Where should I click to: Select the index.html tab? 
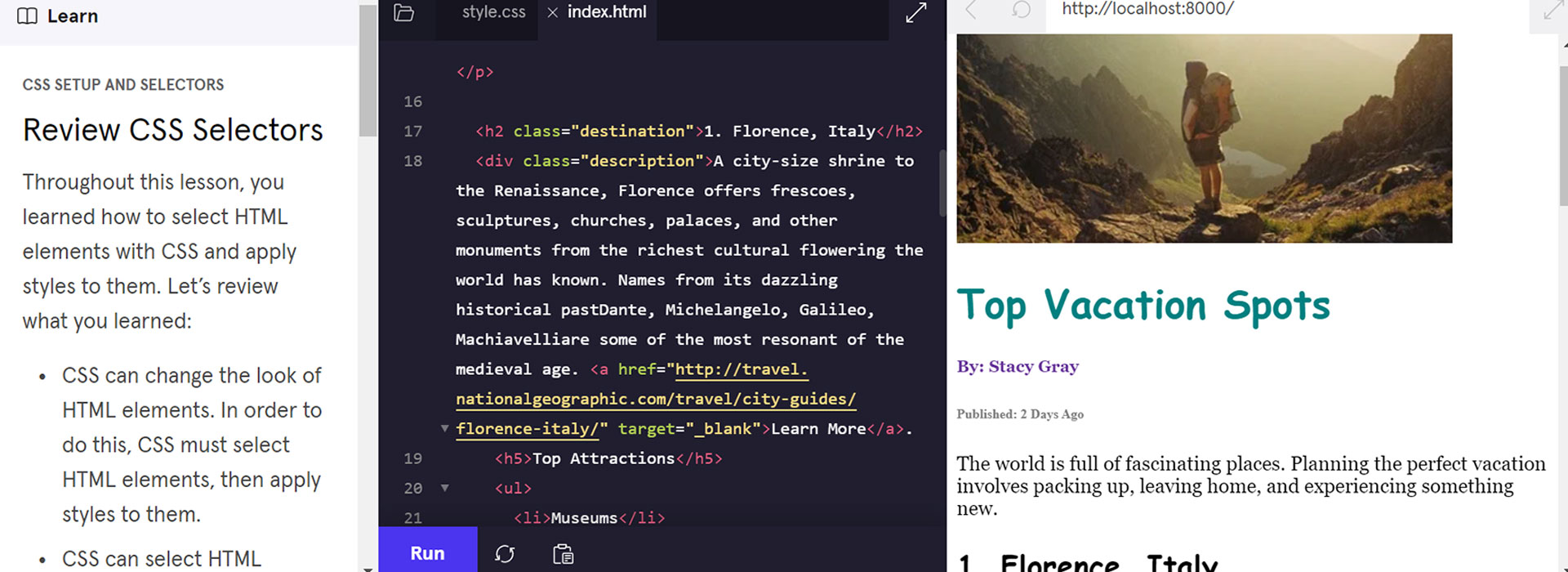pos(606,12)
